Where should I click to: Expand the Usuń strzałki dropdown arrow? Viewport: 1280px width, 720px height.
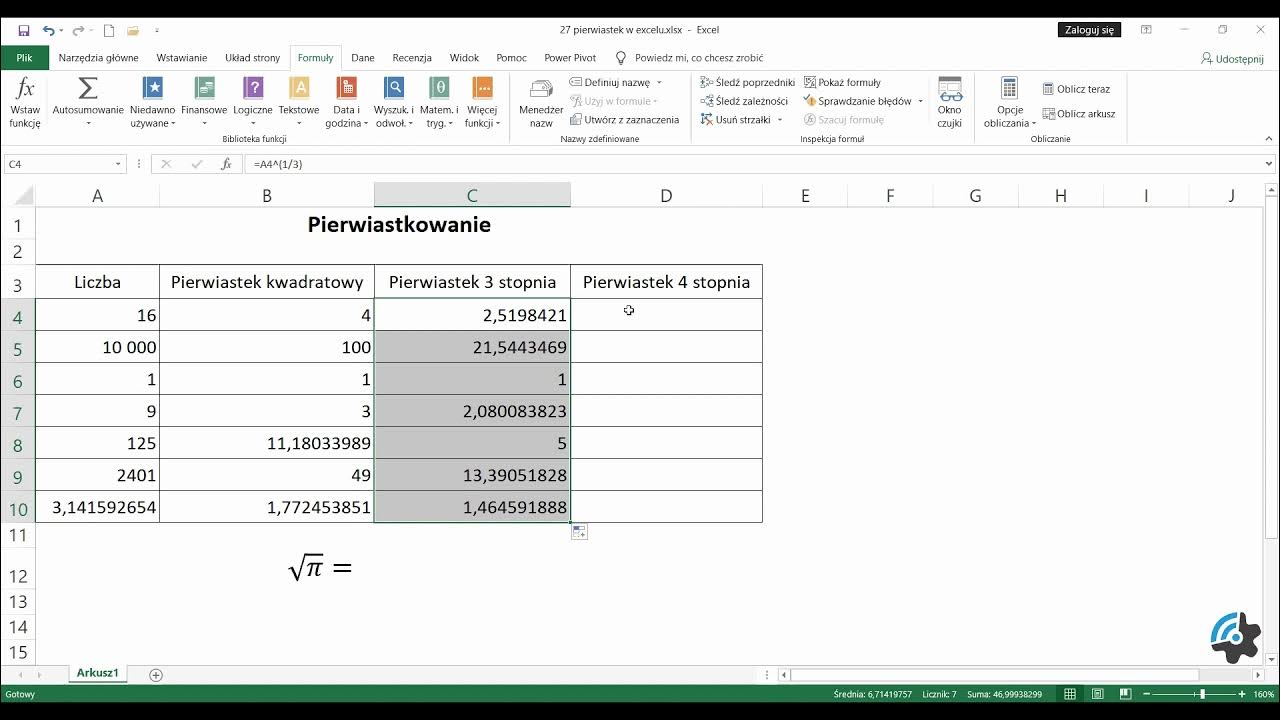(779, 120)
